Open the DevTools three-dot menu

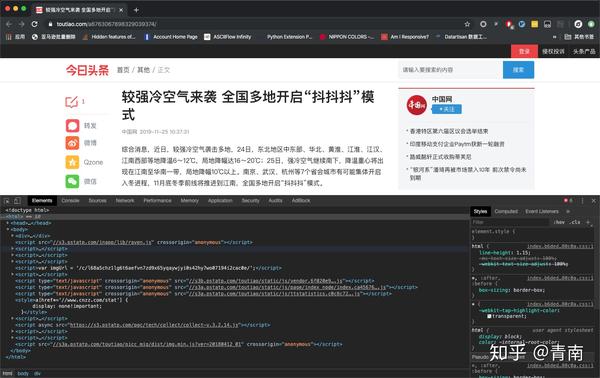(x=582, y=200)
